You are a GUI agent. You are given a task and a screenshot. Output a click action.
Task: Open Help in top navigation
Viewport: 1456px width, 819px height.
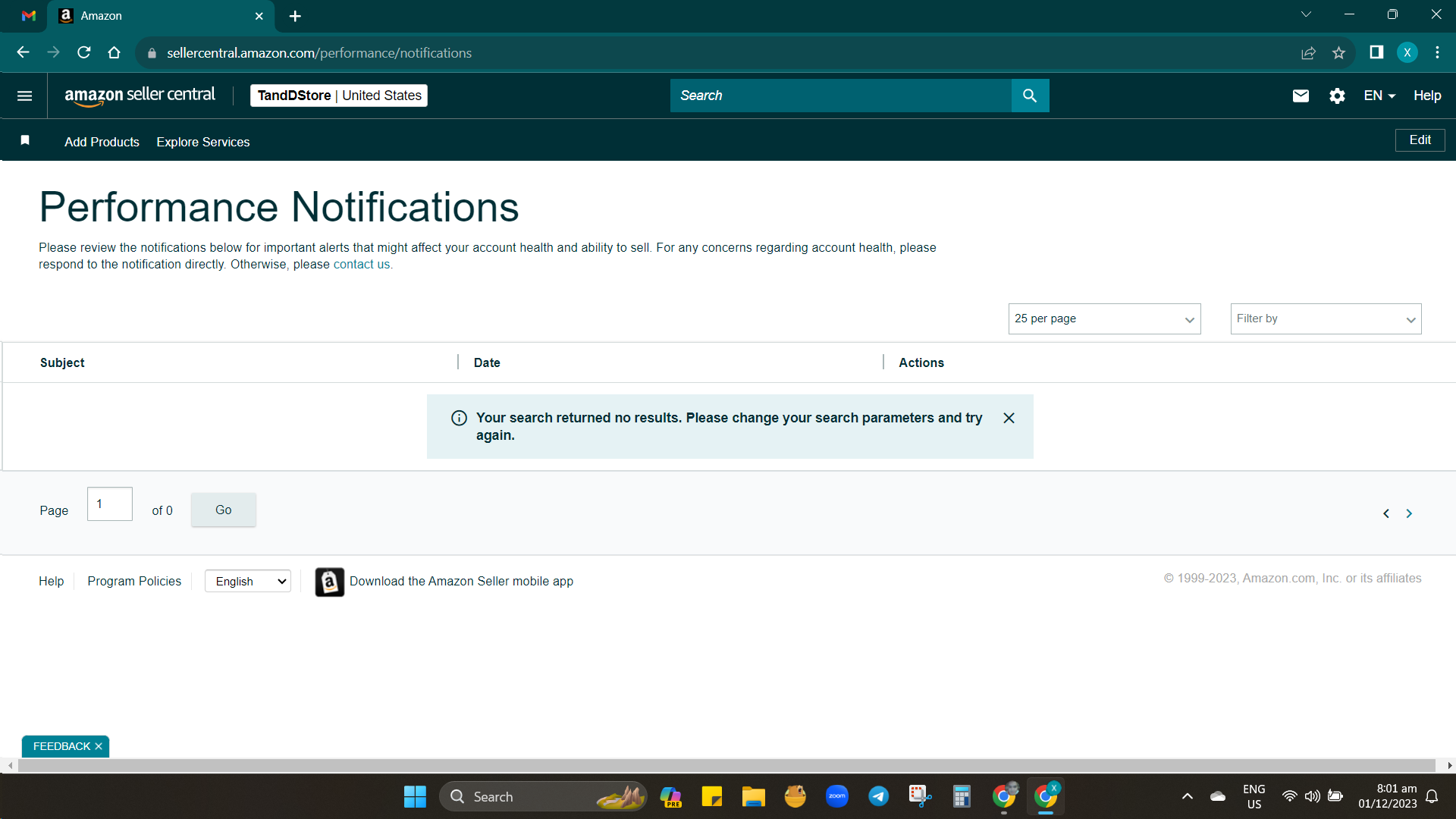1426,96
